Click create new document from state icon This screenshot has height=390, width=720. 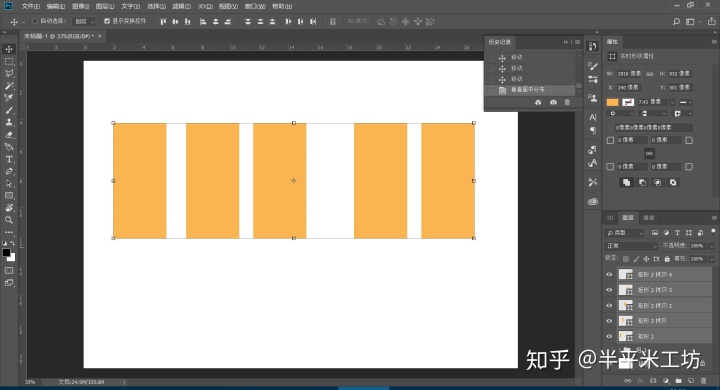538,102
